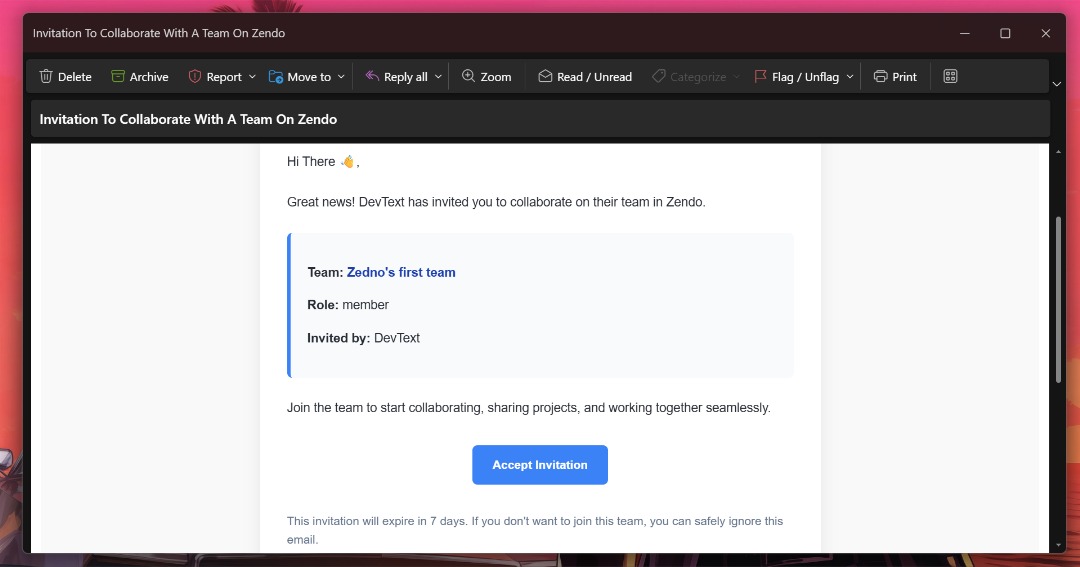Maximize the email window
This screenshot has height=567, width=1080.
point(1005,33)
